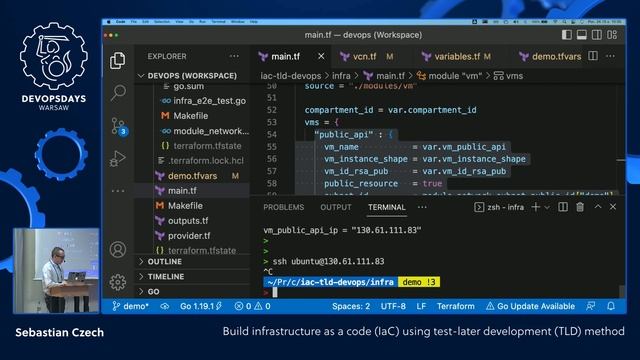
Task: Split the editor to the right
Action: pos(593,56)
